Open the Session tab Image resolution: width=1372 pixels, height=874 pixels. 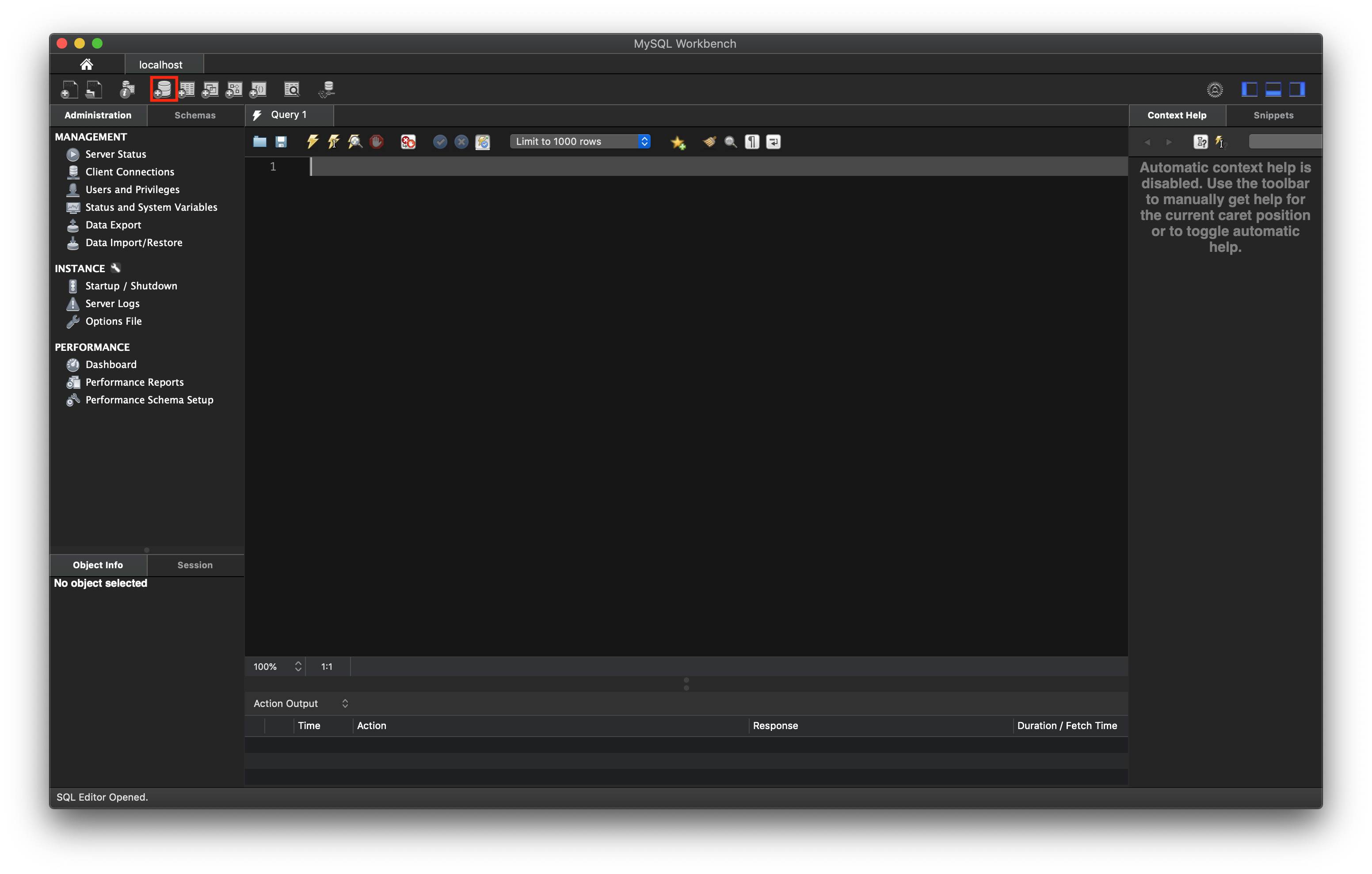coord(195,565)
